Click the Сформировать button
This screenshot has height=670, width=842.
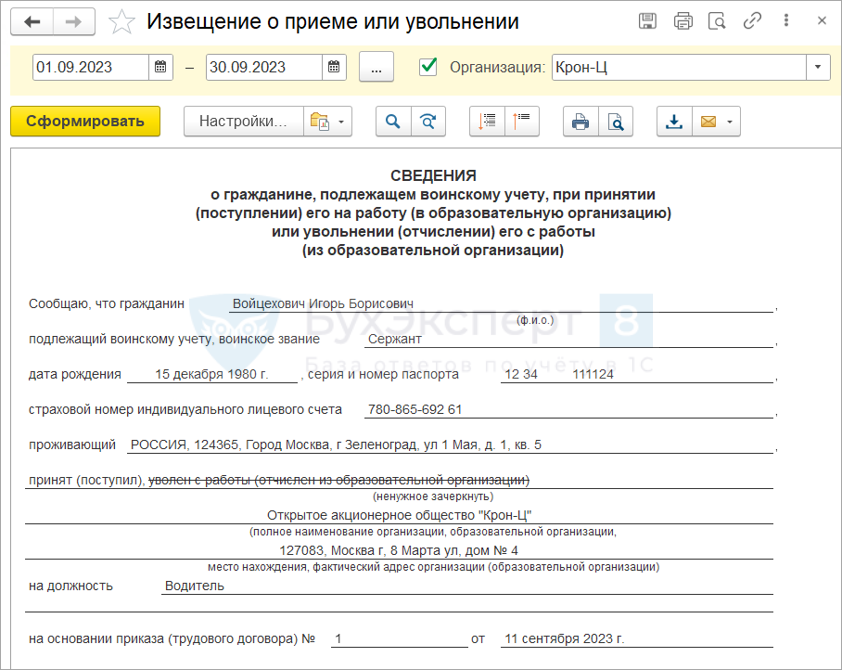click(x=85, y=121)
